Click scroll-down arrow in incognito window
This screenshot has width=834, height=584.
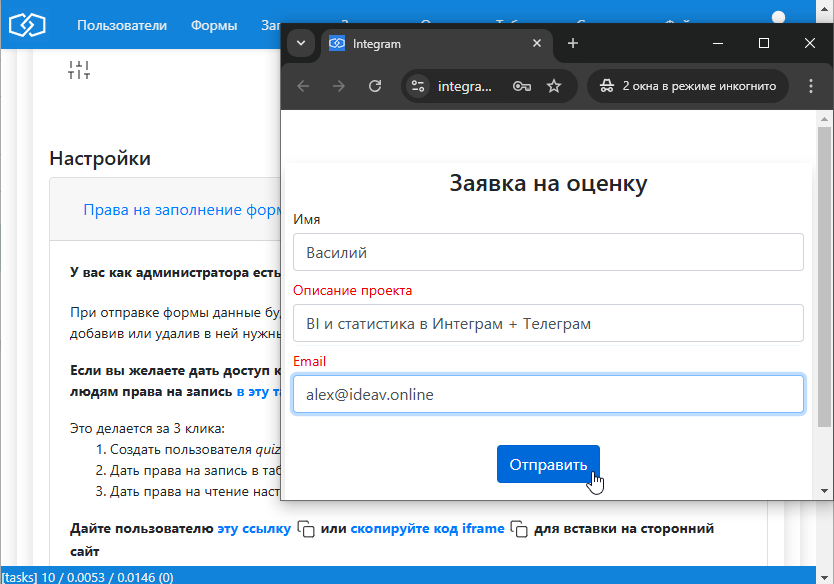tap(824, 491)
